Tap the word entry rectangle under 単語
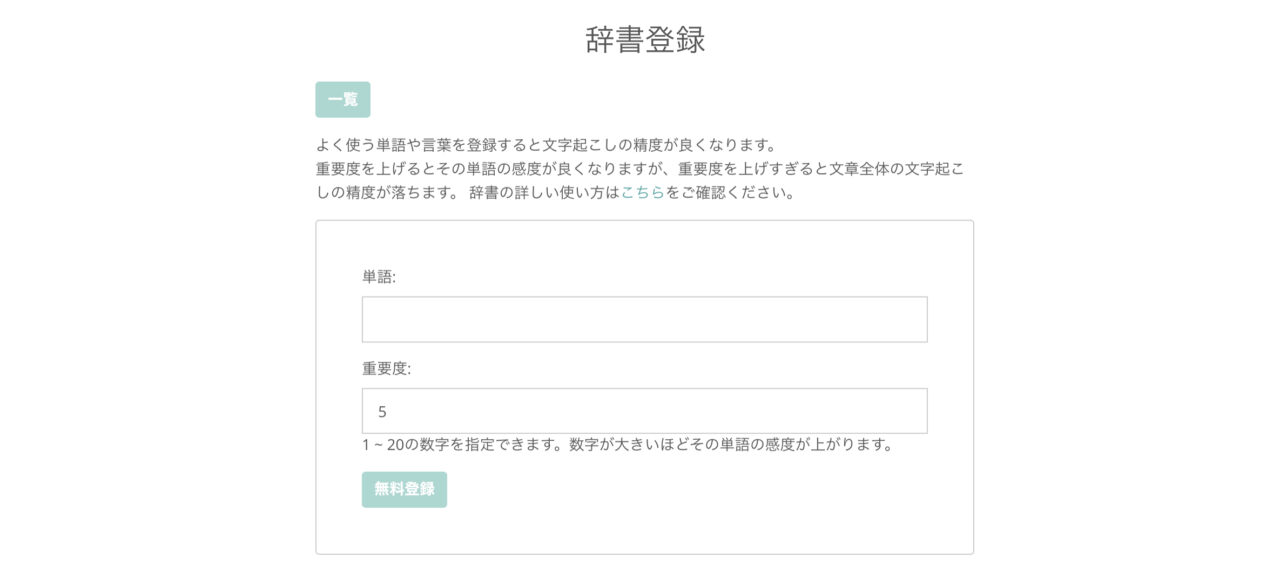The width and height of the screenshot is (1280, 578). click(x=643, y=318)
